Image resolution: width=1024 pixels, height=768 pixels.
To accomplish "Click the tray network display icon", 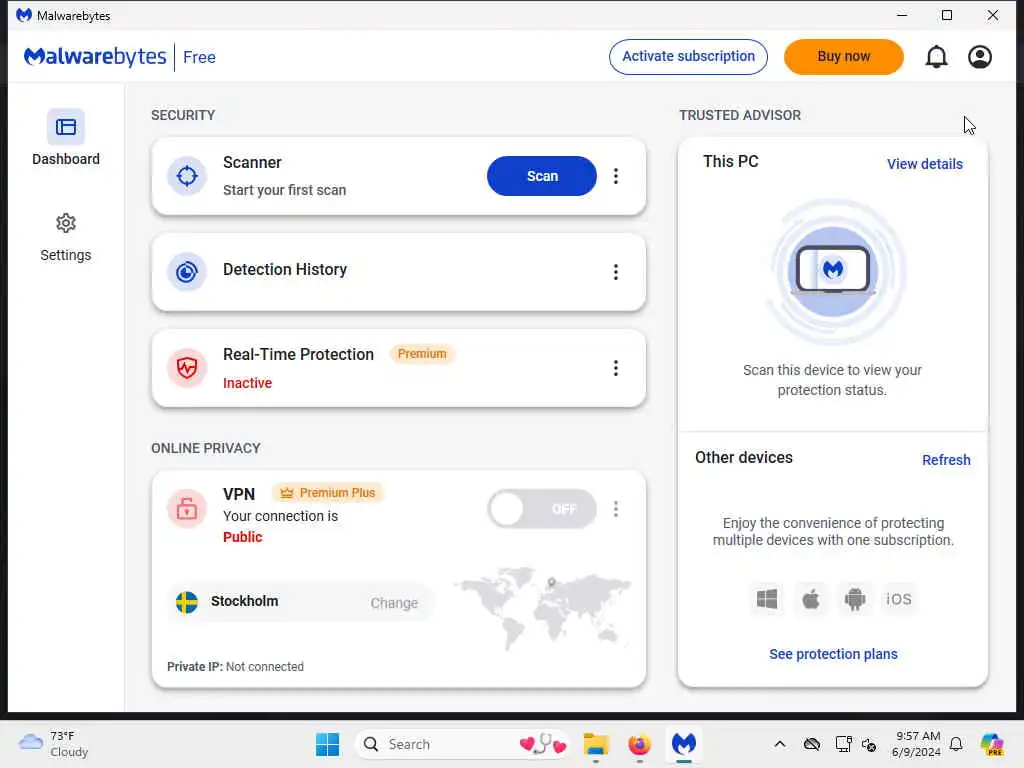I will click(x=843, y=744).
